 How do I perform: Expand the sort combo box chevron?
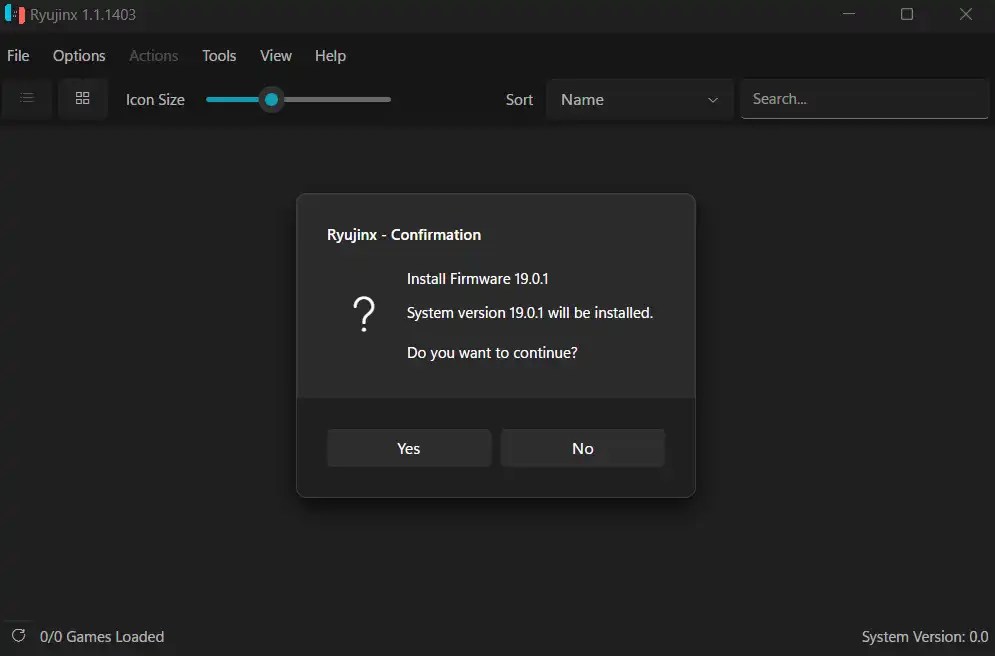click(712, 99)
